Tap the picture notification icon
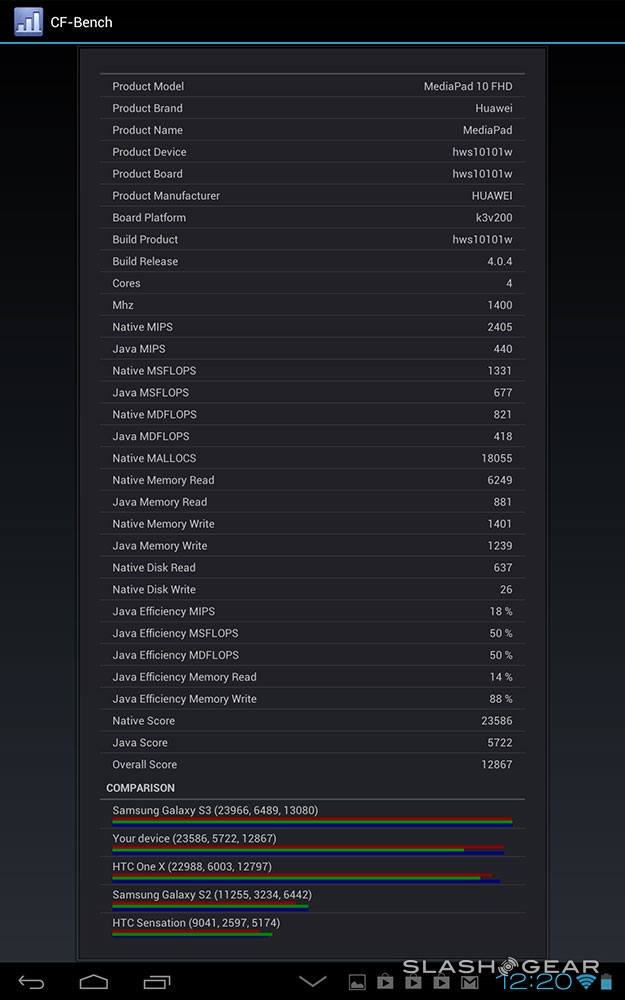Viewport: 625px width, 1000px height. pyautogui.click(x=357, y=983)
